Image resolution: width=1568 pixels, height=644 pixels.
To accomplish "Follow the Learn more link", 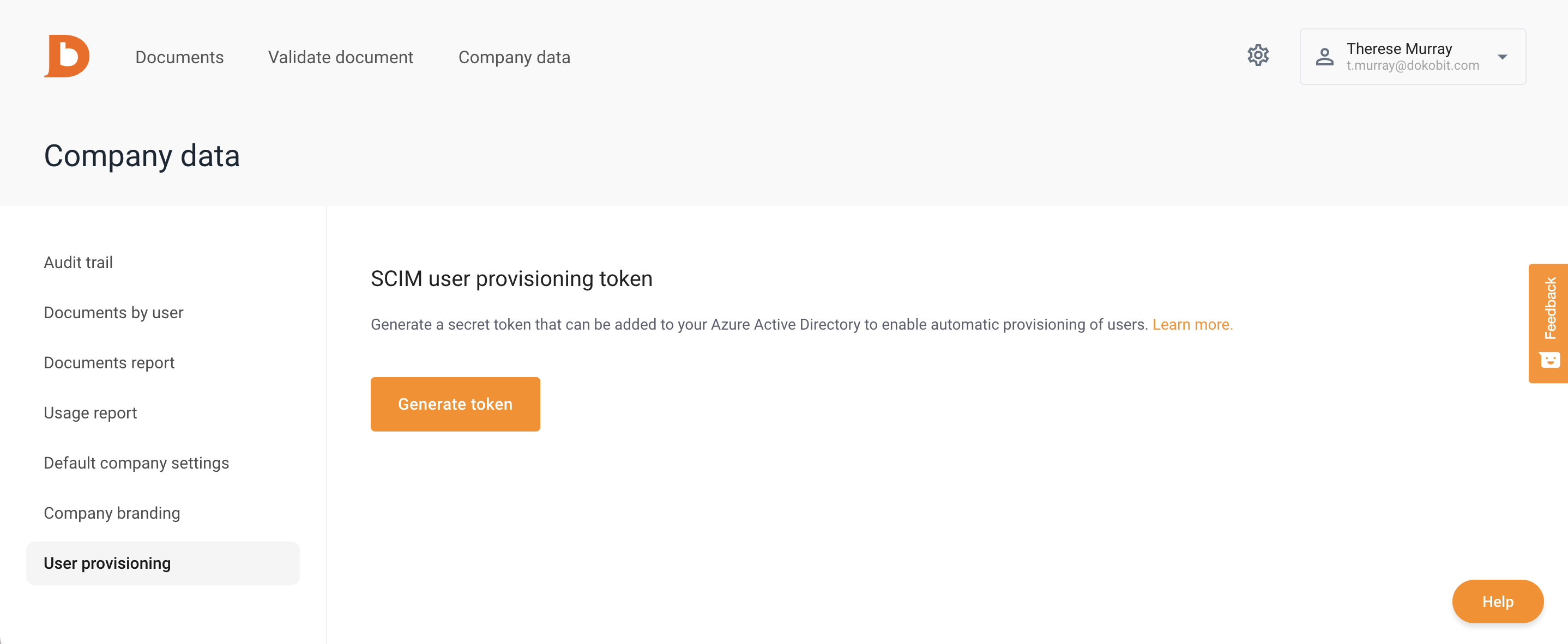I will tap(1192, 325).
